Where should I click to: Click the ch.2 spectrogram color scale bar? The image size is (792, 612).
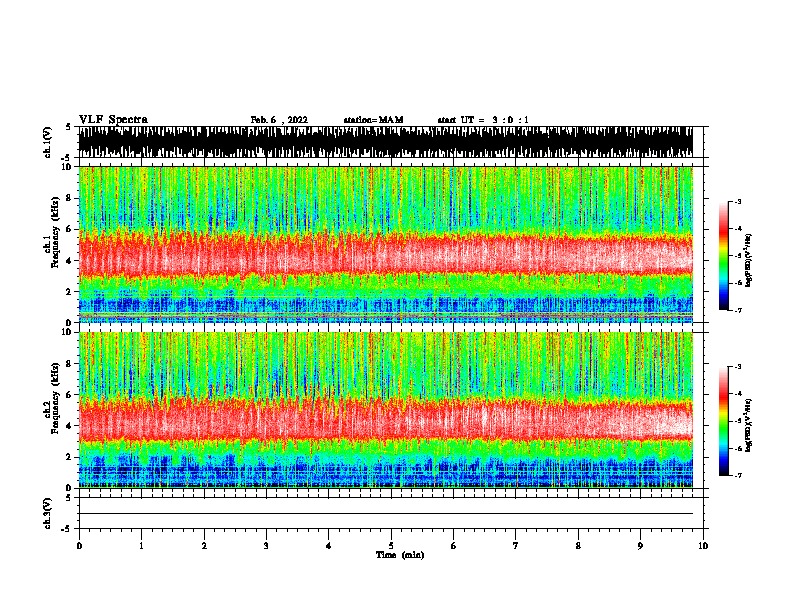723,421
